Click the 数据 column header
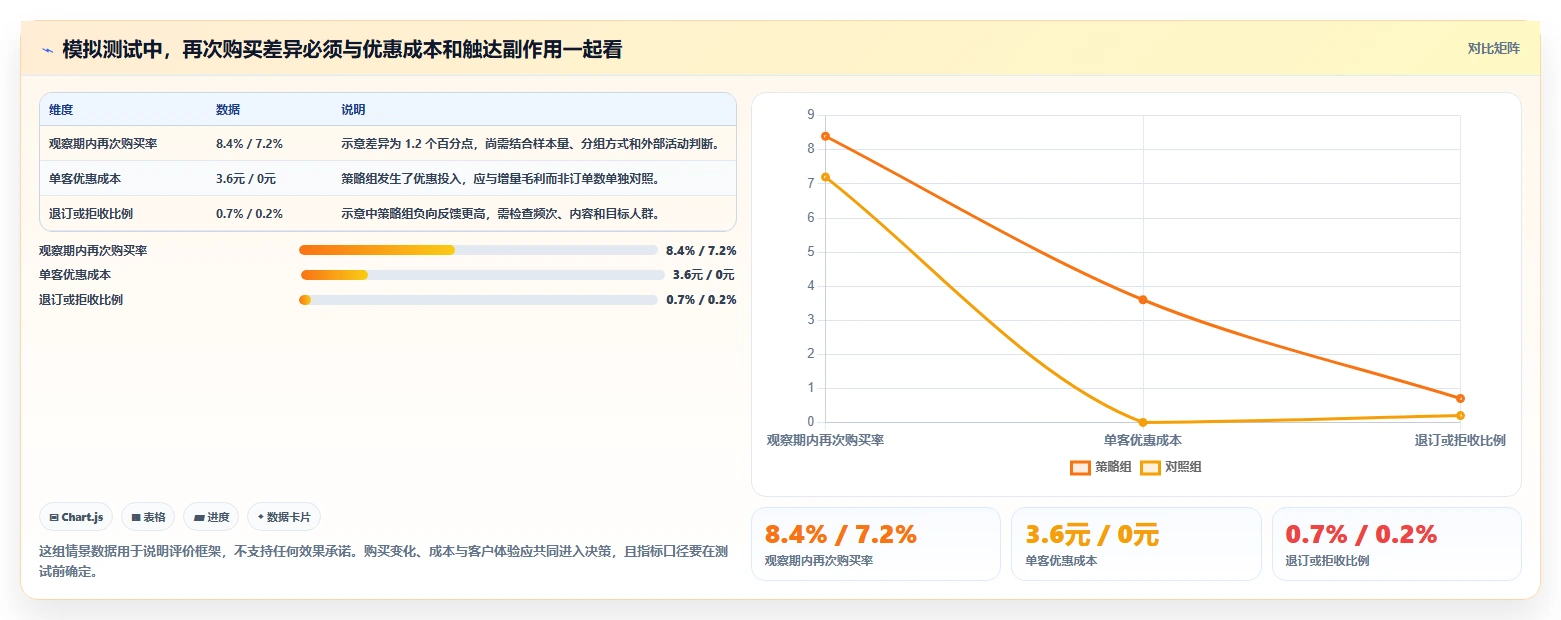This screenshot has width=1561, height=620. click(228, 110)
